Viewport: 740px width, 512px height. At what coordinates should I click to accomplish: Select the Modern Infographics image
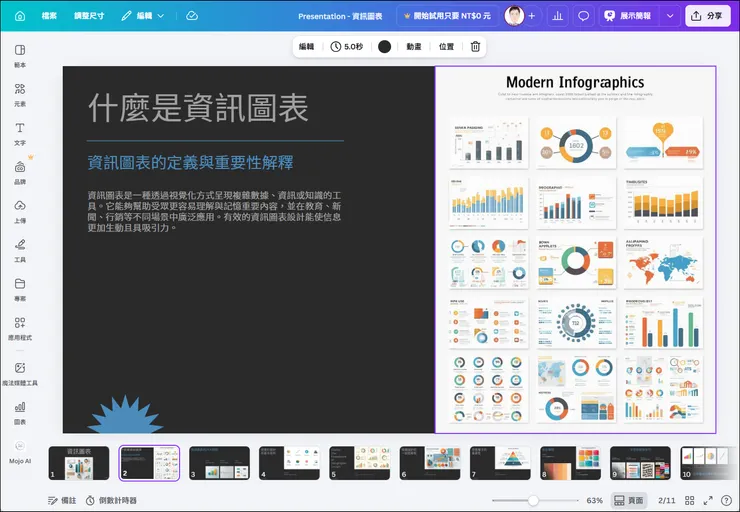pos(575,250)
